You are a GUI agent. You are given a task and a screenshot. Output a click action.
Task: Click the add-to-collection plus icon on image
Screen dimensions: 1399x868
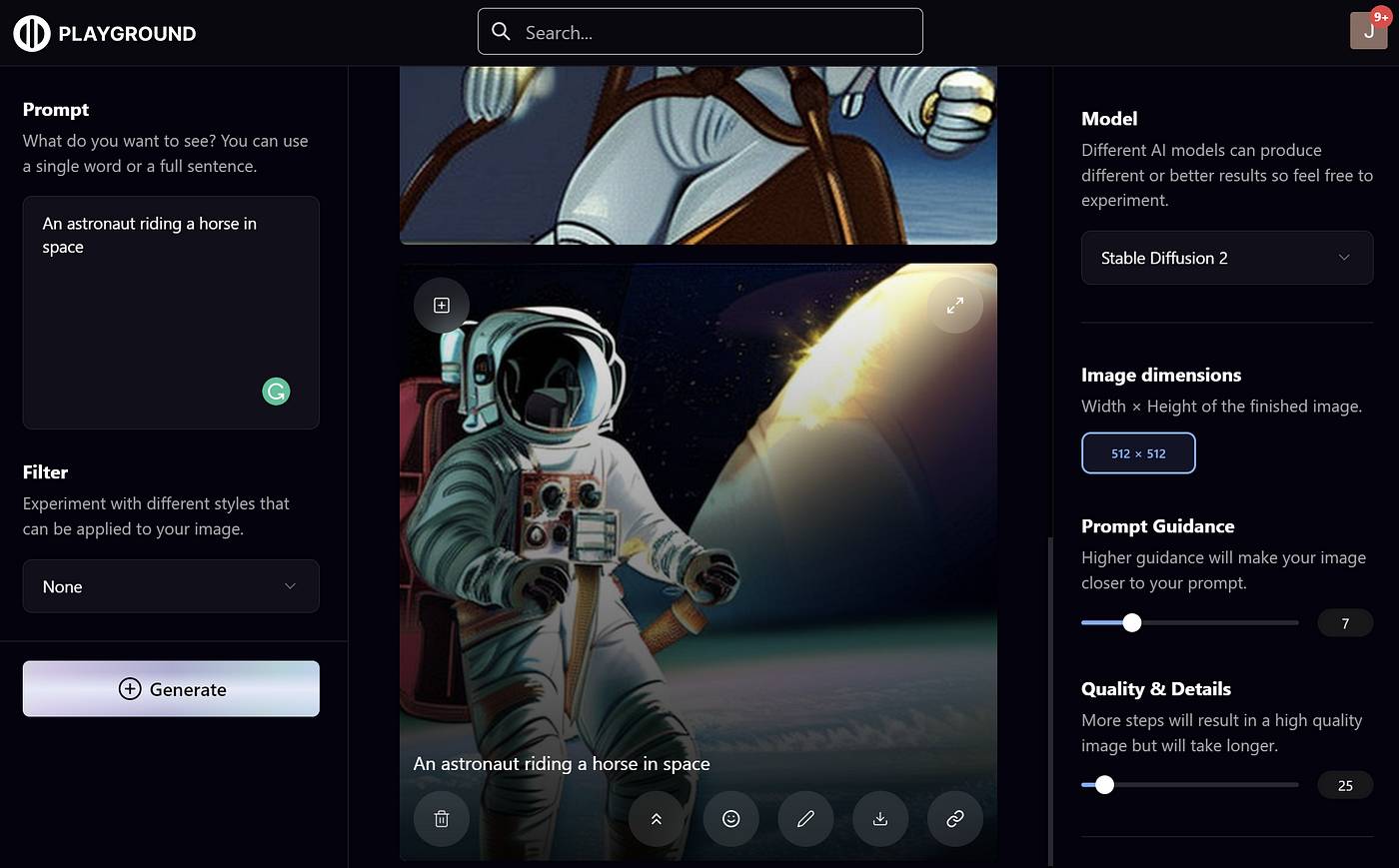pyautogui.click(x=442, y=306)
